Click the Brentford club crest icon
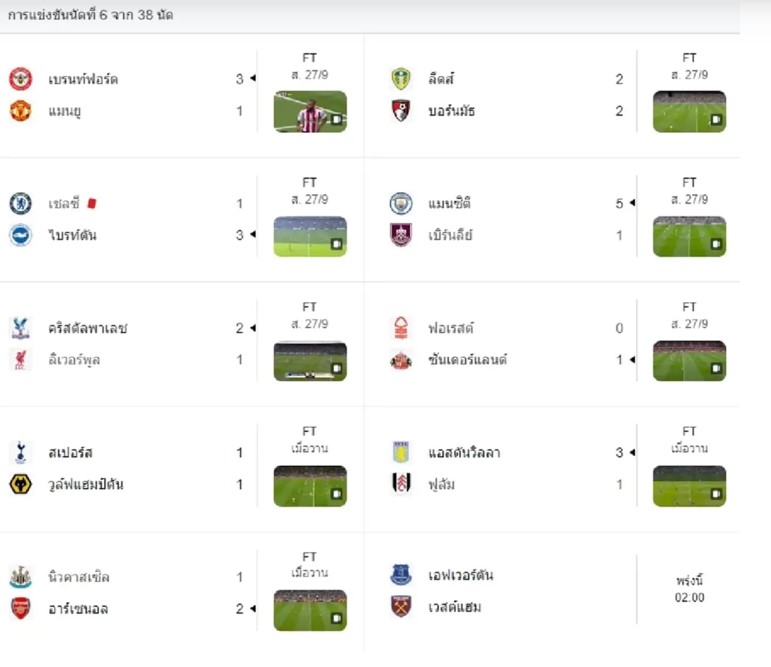Screen dimensions: 771x667 click(21, 79)
